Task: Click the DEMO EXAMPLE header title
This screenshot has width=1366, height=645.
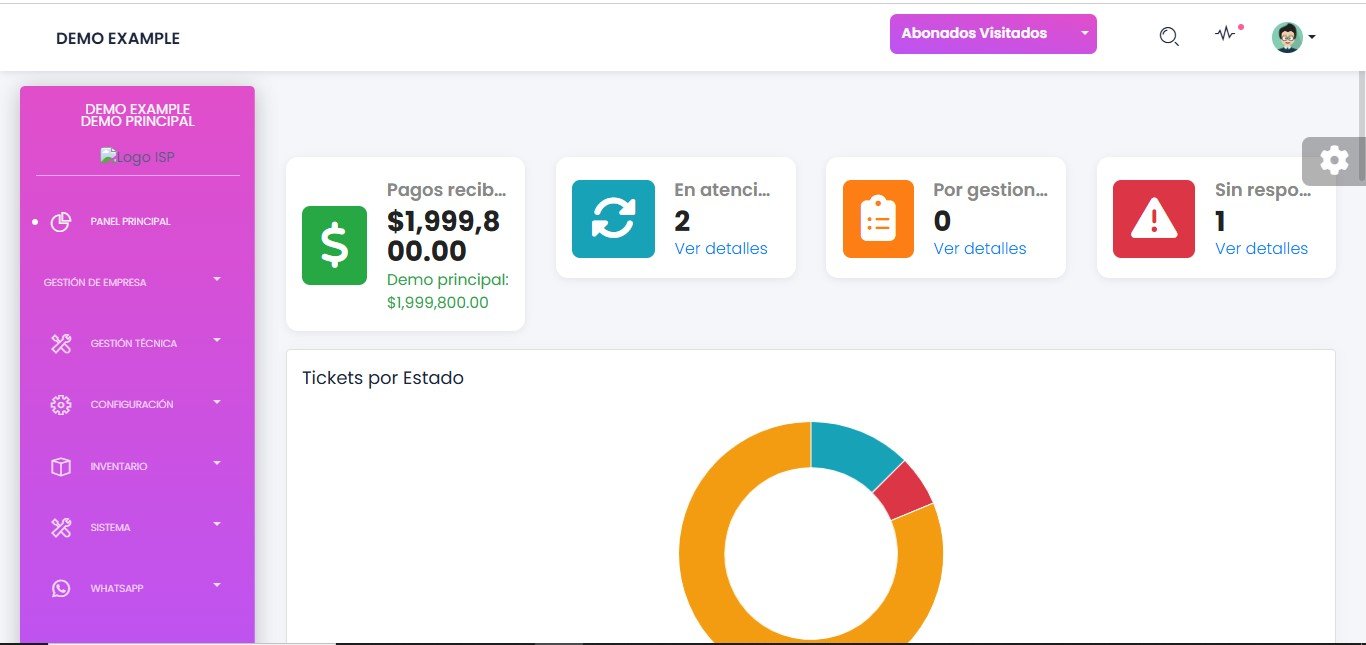Action: pyautogui.click(x=118, y=39)
